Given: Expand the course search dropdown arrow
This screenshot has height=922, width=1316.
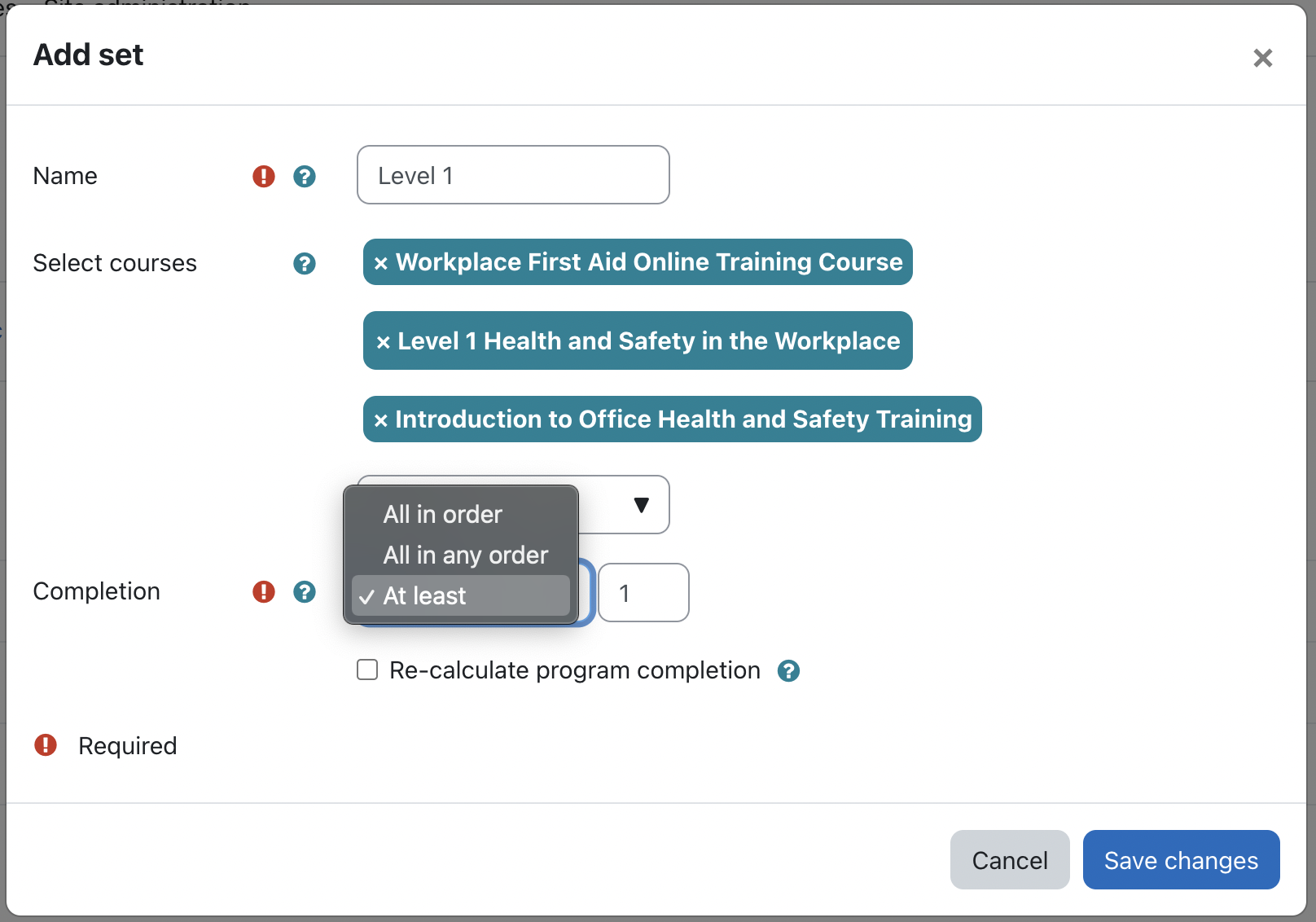Looking at the screenshot, I should [x=641, y=505].
